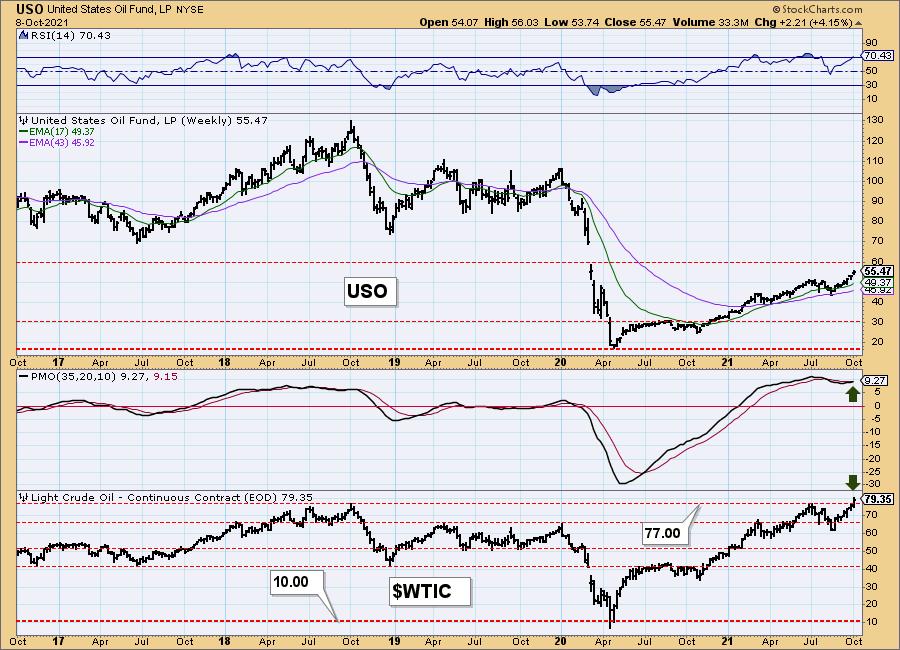Click the 90 label on the RSI axis
900x650 pixels.
pyautogui.click(x=871, y=43)
